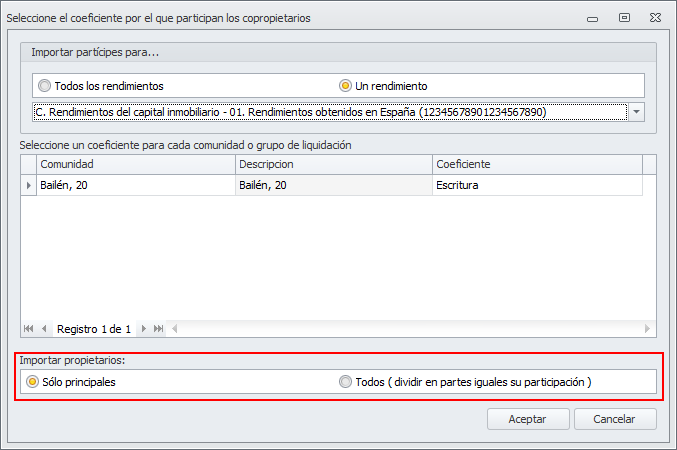
Task: Click the Aceptar button
Action: pos(528,419)
